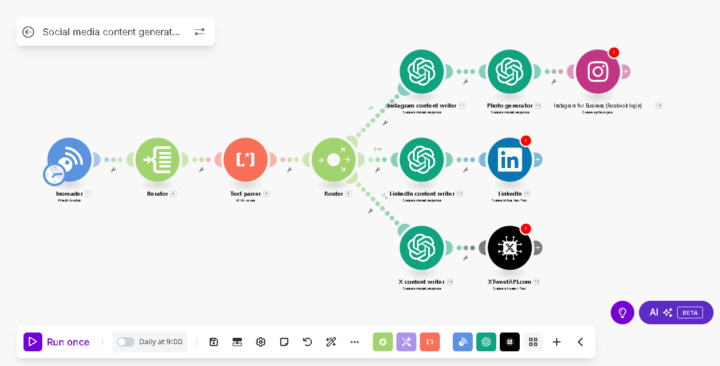Click wrench between LinkedIn writer and LinkedIn
Image resolution: width=720 pixels, height=366 pixels.
pyautogui.click(x=466, y=170)
